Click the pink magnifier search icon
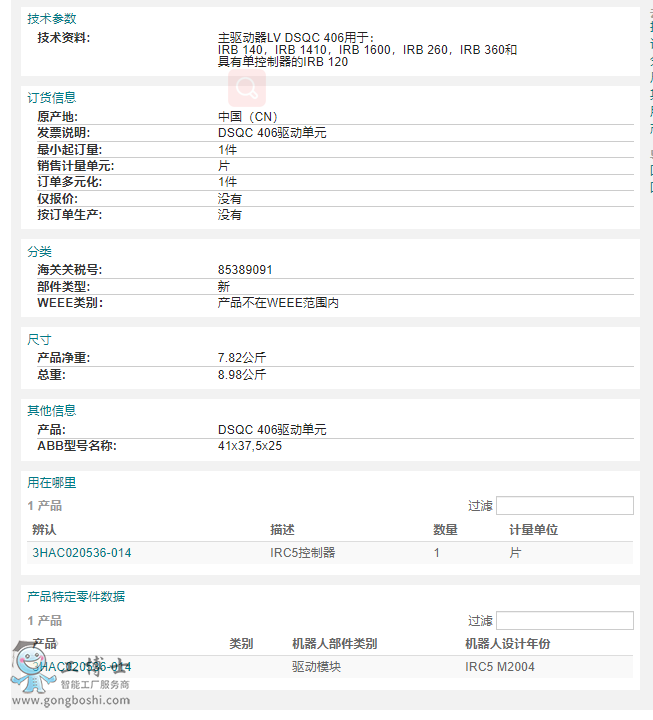Image resolution: width=653 pixels, height=720 pixels. [x=245, y=89]
